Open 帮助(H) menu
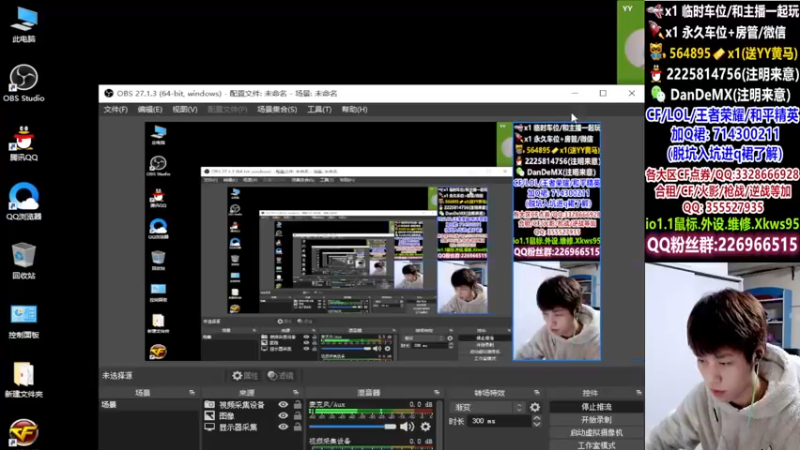The width and height of the screenshot is (800, 450). (355, 109)
